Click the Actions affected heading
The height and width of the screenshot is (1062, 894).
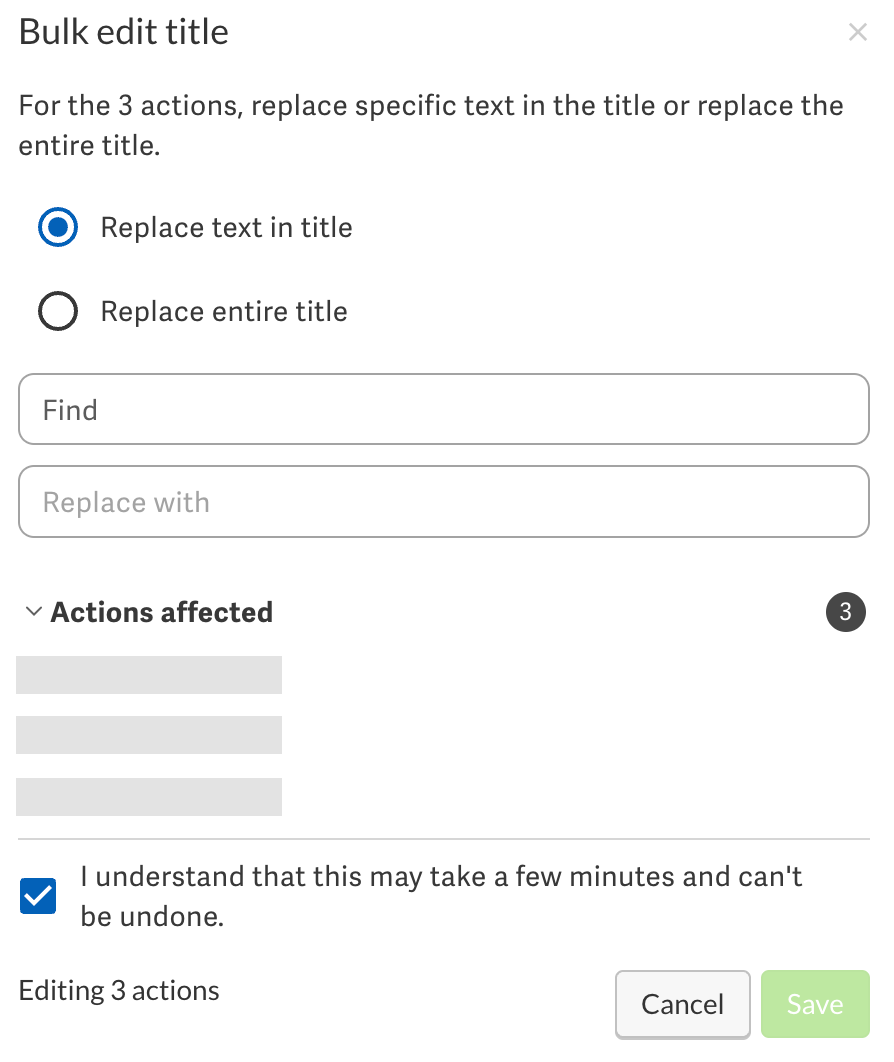161,611
